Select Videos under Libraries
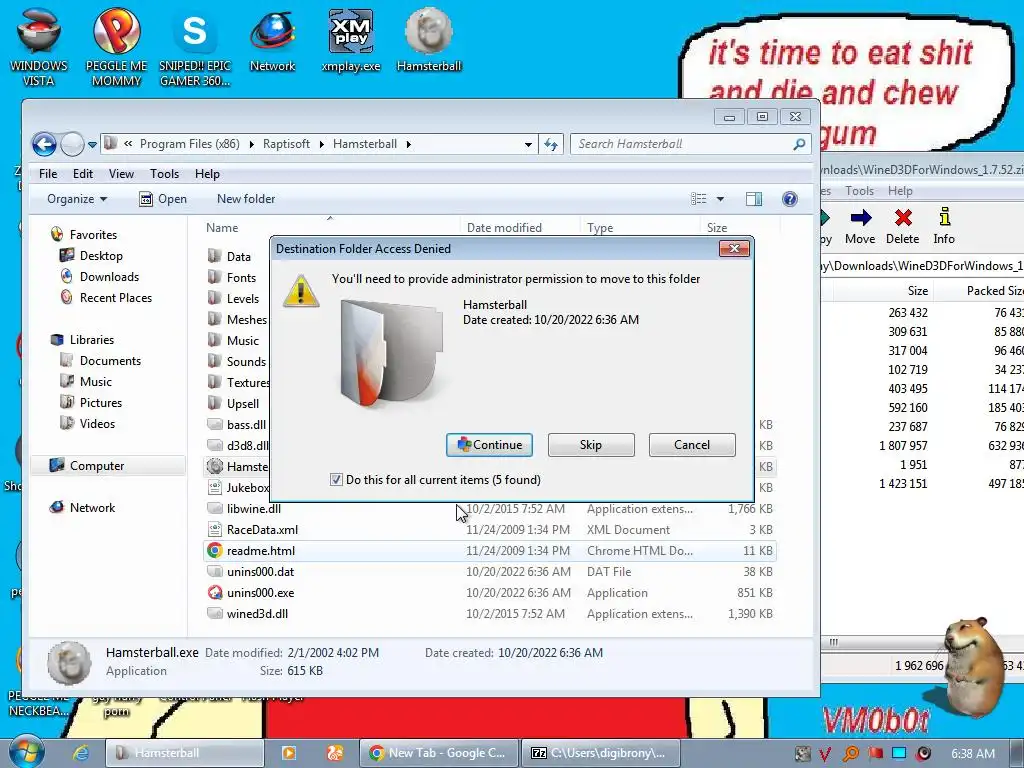Viewport: 1024px width, 768px height. point(88,423)
